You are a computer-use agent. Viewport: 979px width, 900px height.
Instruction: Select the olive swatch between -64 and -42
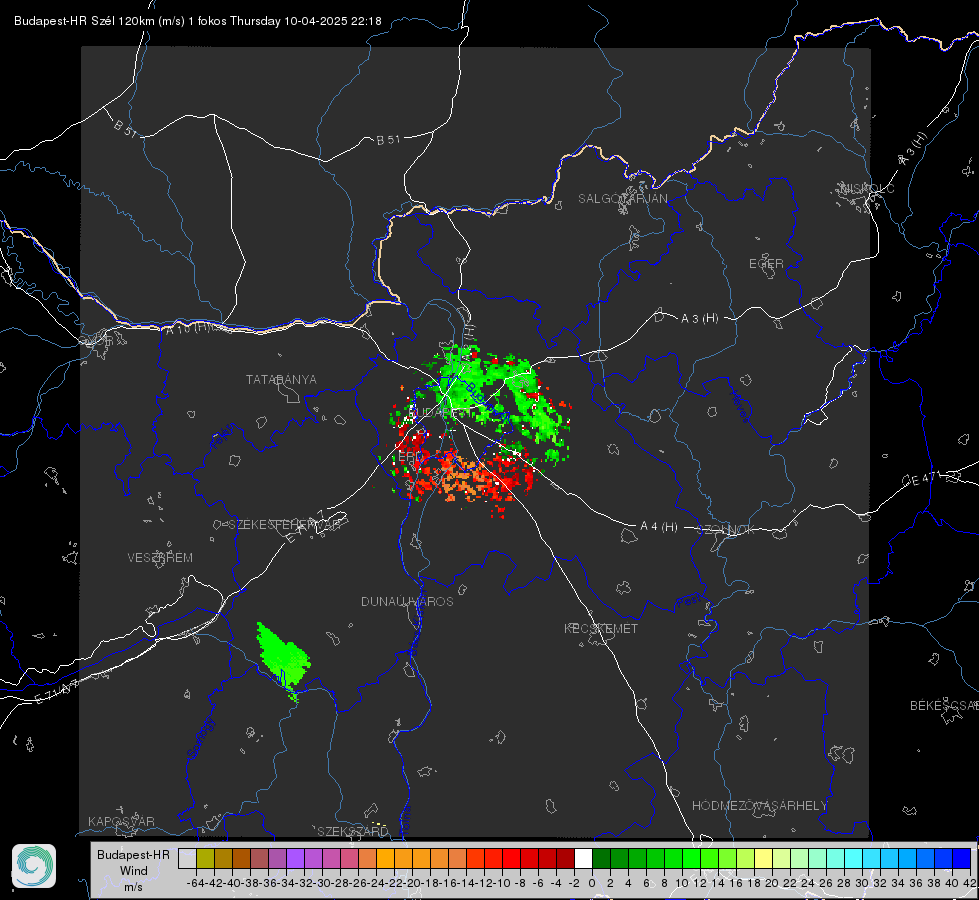205,858
